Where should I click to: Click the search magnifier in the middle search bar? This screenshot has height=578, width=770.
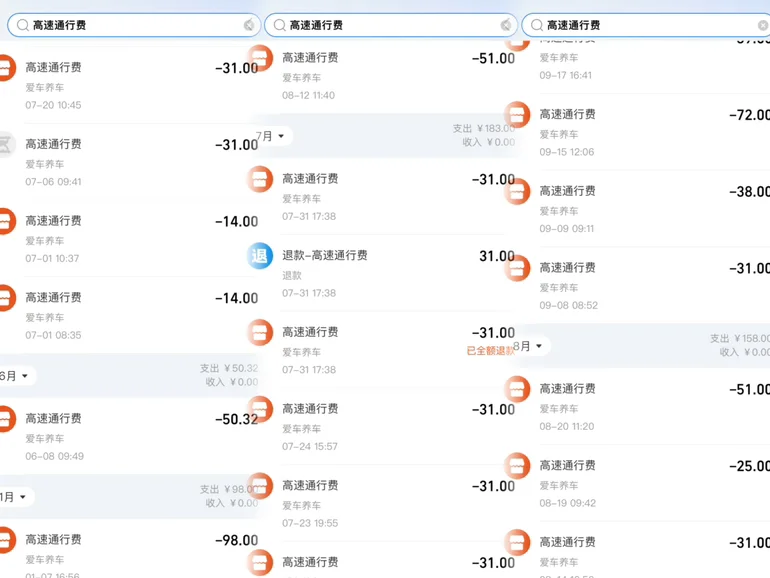(279, 25)
